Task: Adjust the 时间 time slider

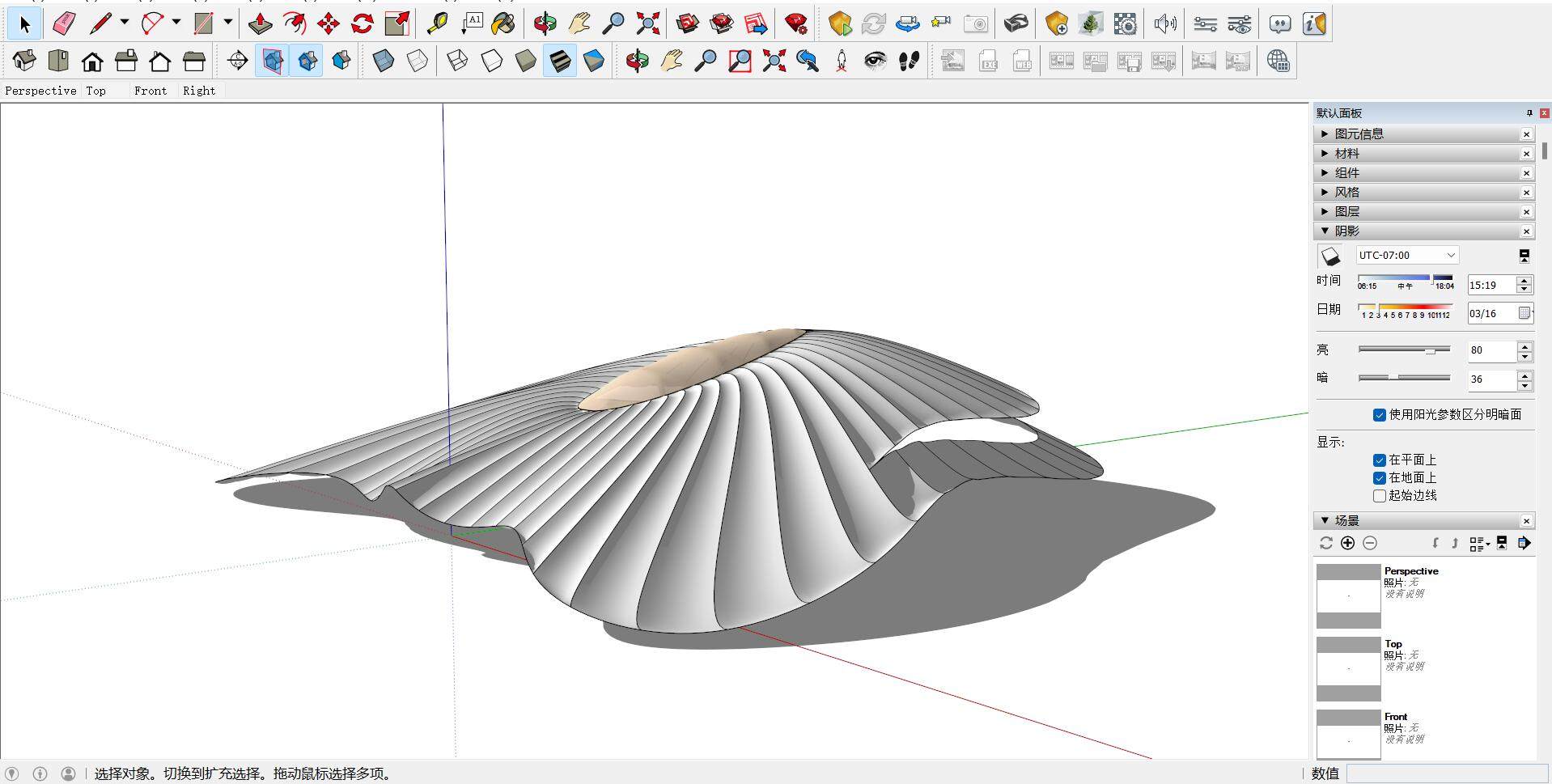Action: (x=1406, y=279)
